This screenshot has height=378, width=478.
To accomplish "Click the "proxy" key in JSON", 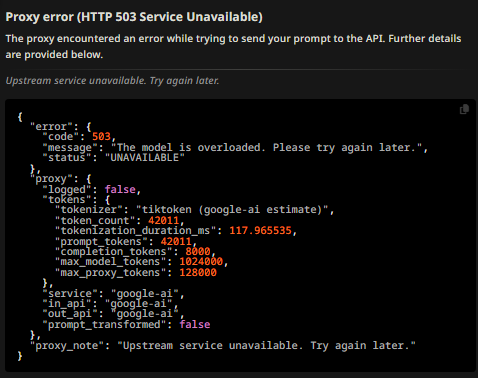I will [x=51, y=179].
